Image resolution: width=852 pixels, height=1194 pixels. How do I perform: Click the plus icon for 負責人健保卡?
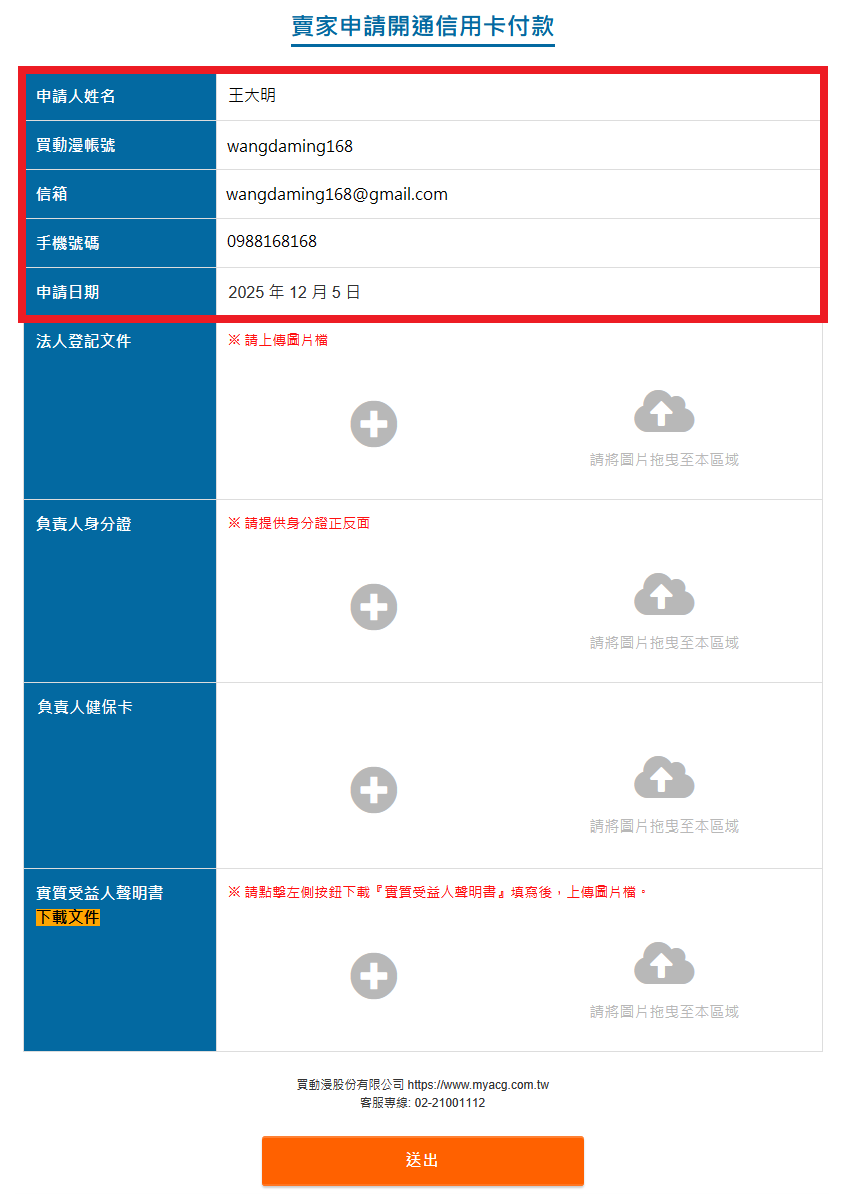tap(374, 790)
